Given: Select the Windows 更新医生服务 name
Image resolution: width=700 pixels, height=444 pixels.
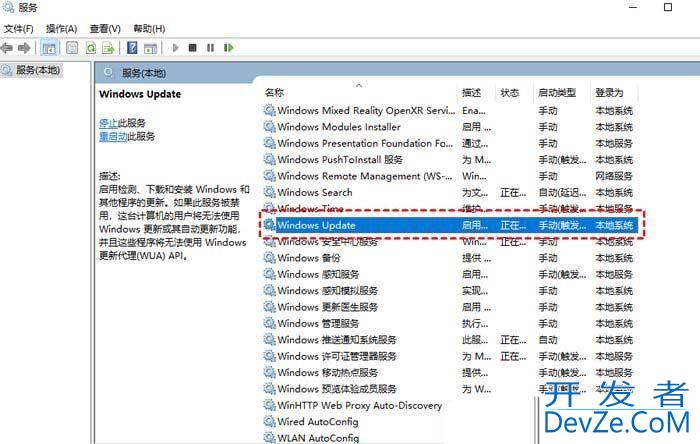Looking at the screenshot, I should coord(328,307).
